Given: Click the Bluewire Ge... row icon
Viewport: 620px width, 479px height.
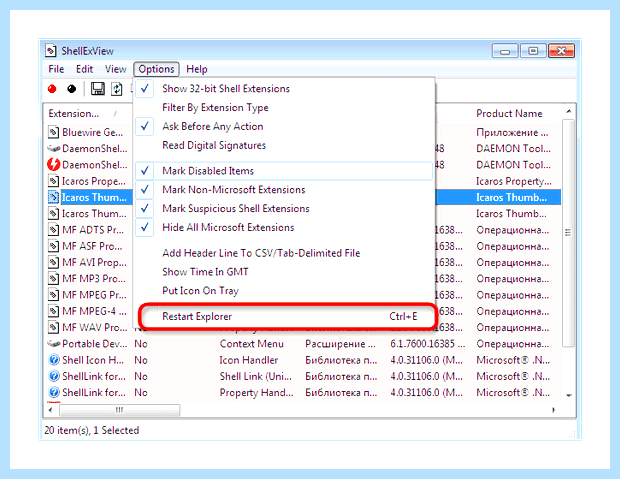Looking at the screenshot, I should click(x=53, y=132).
